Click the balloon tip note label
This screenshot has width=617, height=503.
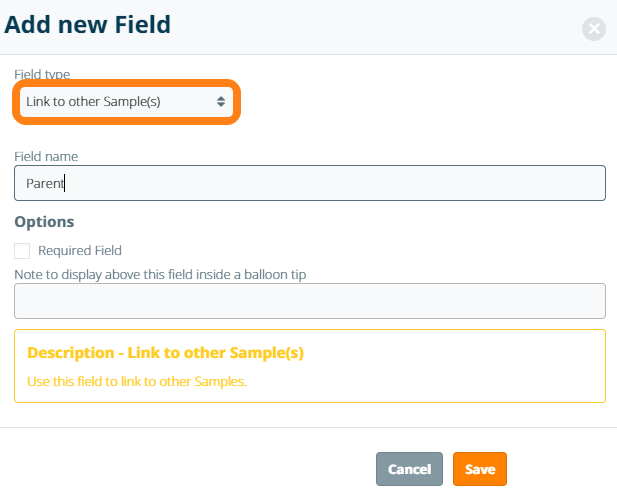(160, 274)
